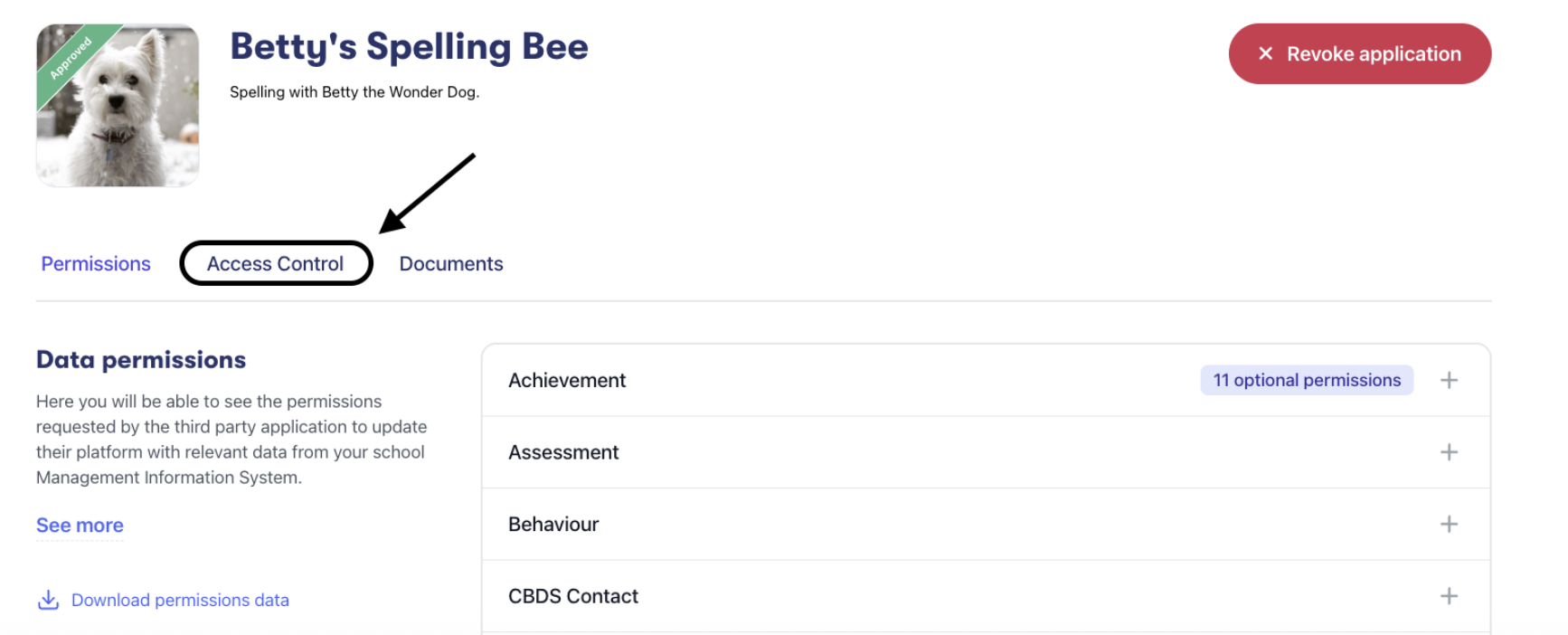Click the download permissions icon
This screenshot has width=1568, height=635.
coord(48,600)
